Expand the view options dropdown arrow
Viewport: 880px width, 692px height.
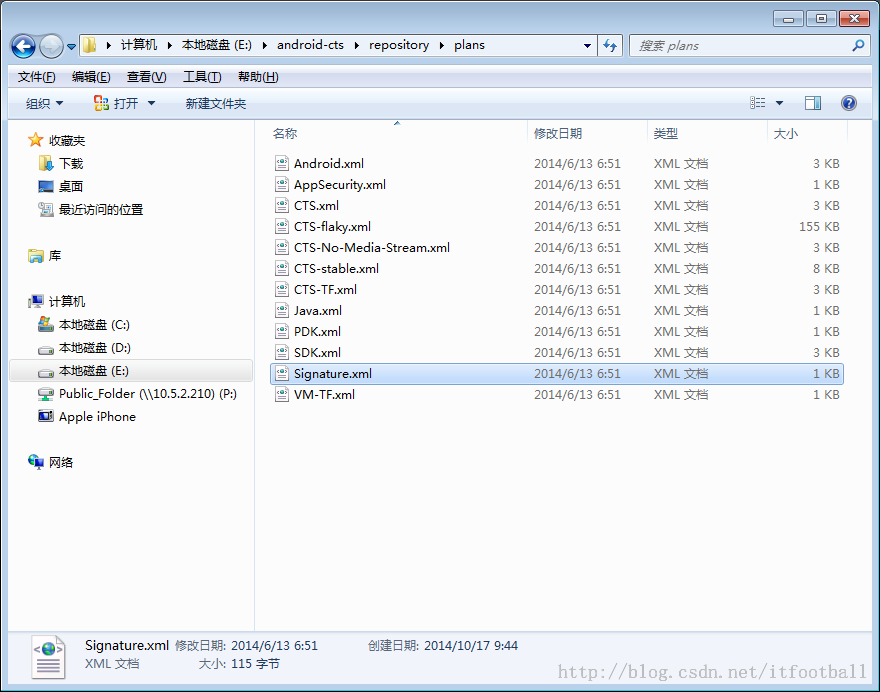click(x=780, y=103)
